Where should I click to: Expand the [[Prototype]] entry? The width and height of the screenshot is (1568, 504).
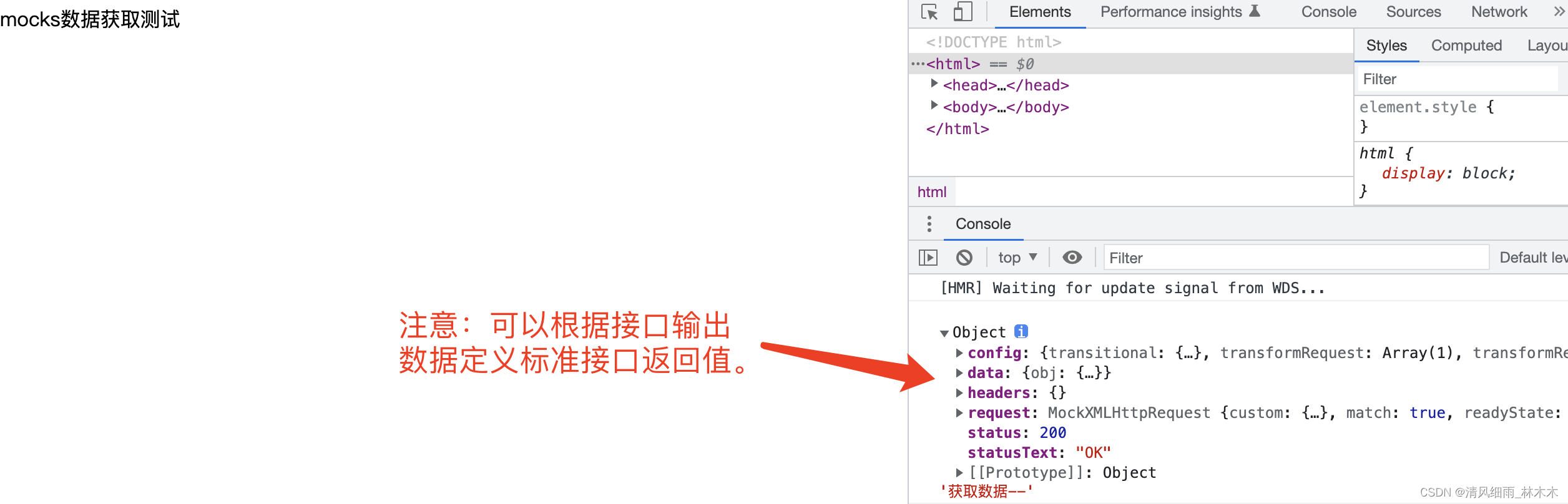point(959,473)
